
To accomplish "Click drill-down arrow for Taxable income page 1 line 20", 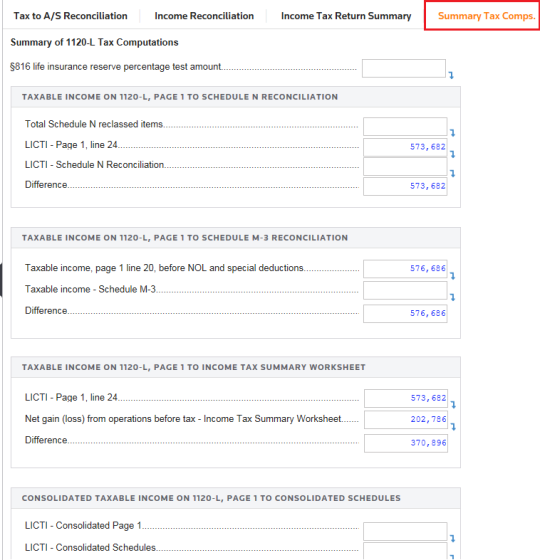I will 452,276.
